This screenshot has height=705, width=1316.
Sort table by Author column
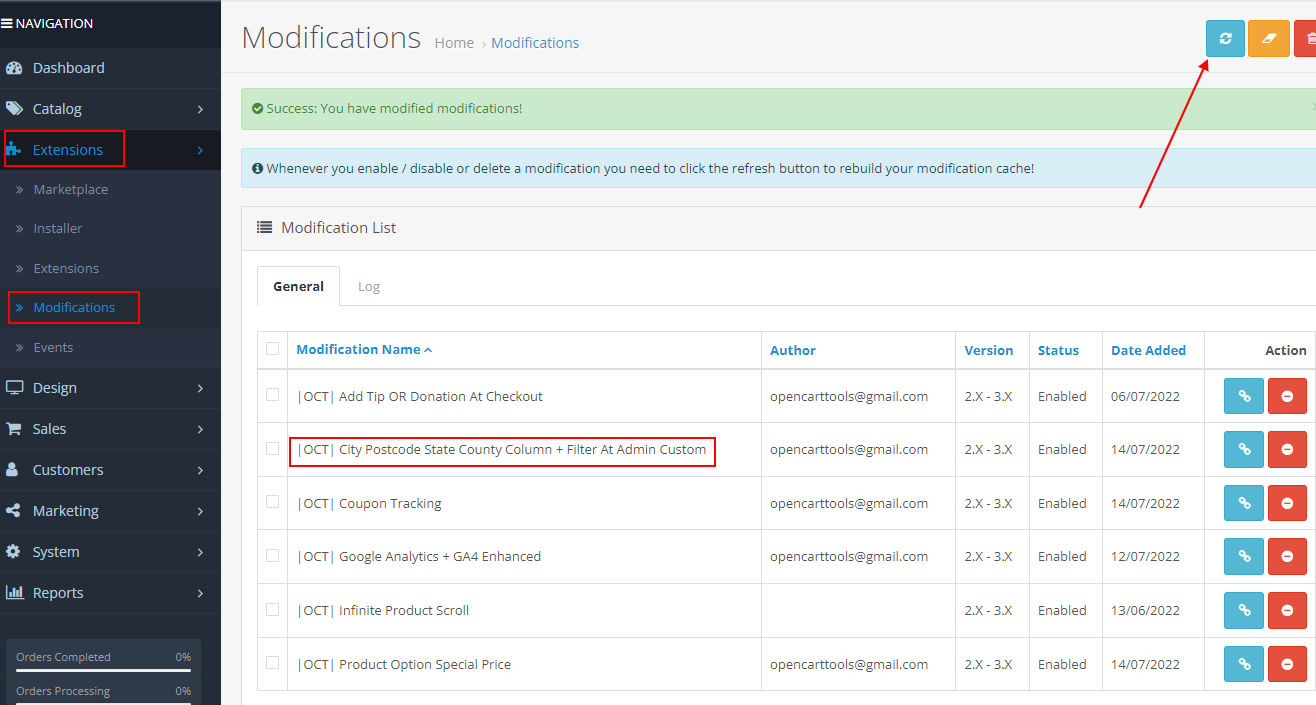pyautogui.click(x=793, y=350)
